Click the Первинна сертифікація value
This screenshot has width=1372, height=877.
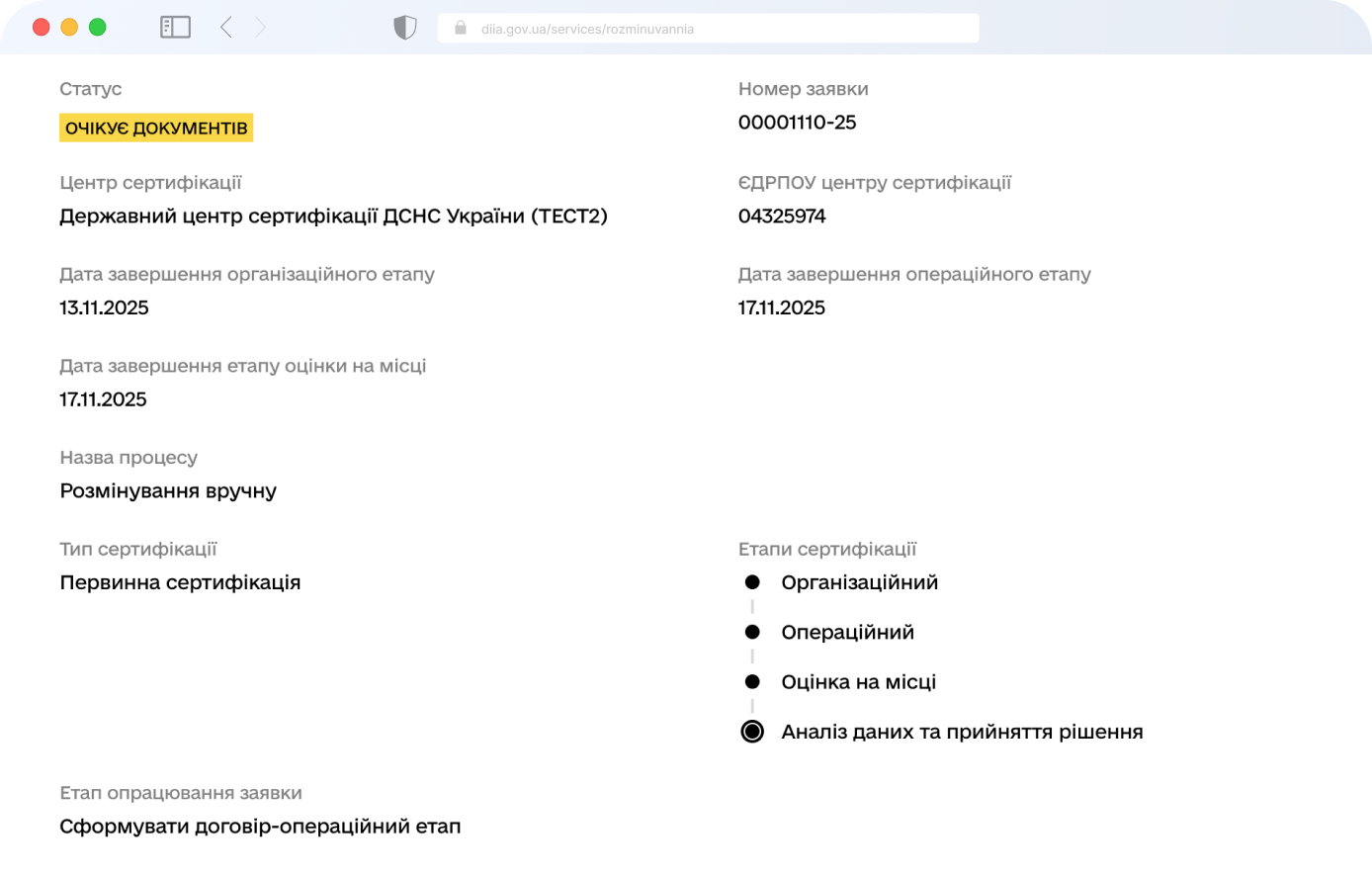pos(180,582)
